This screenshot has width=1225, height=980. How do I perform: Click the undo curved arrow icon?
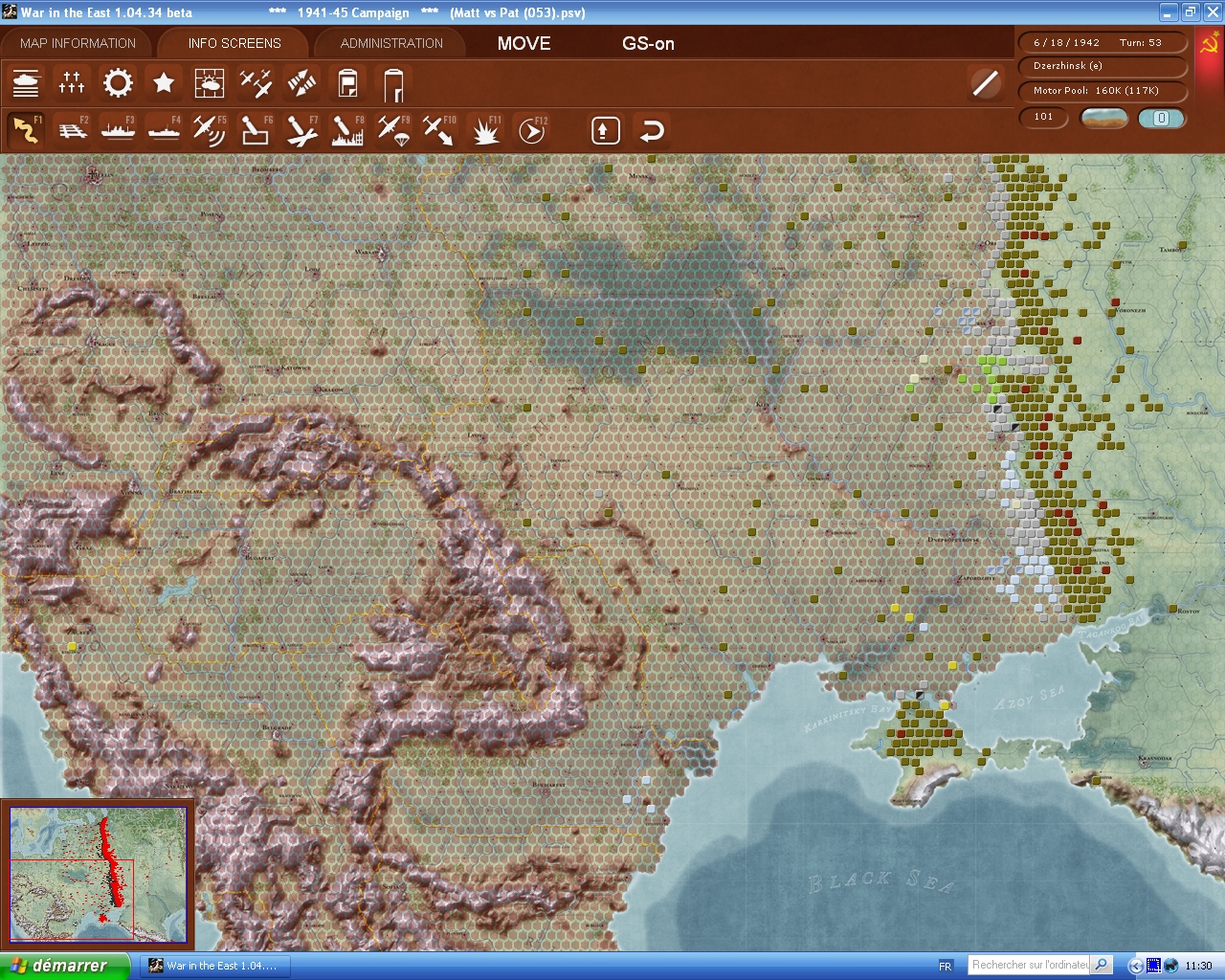[x=652, y=130]
